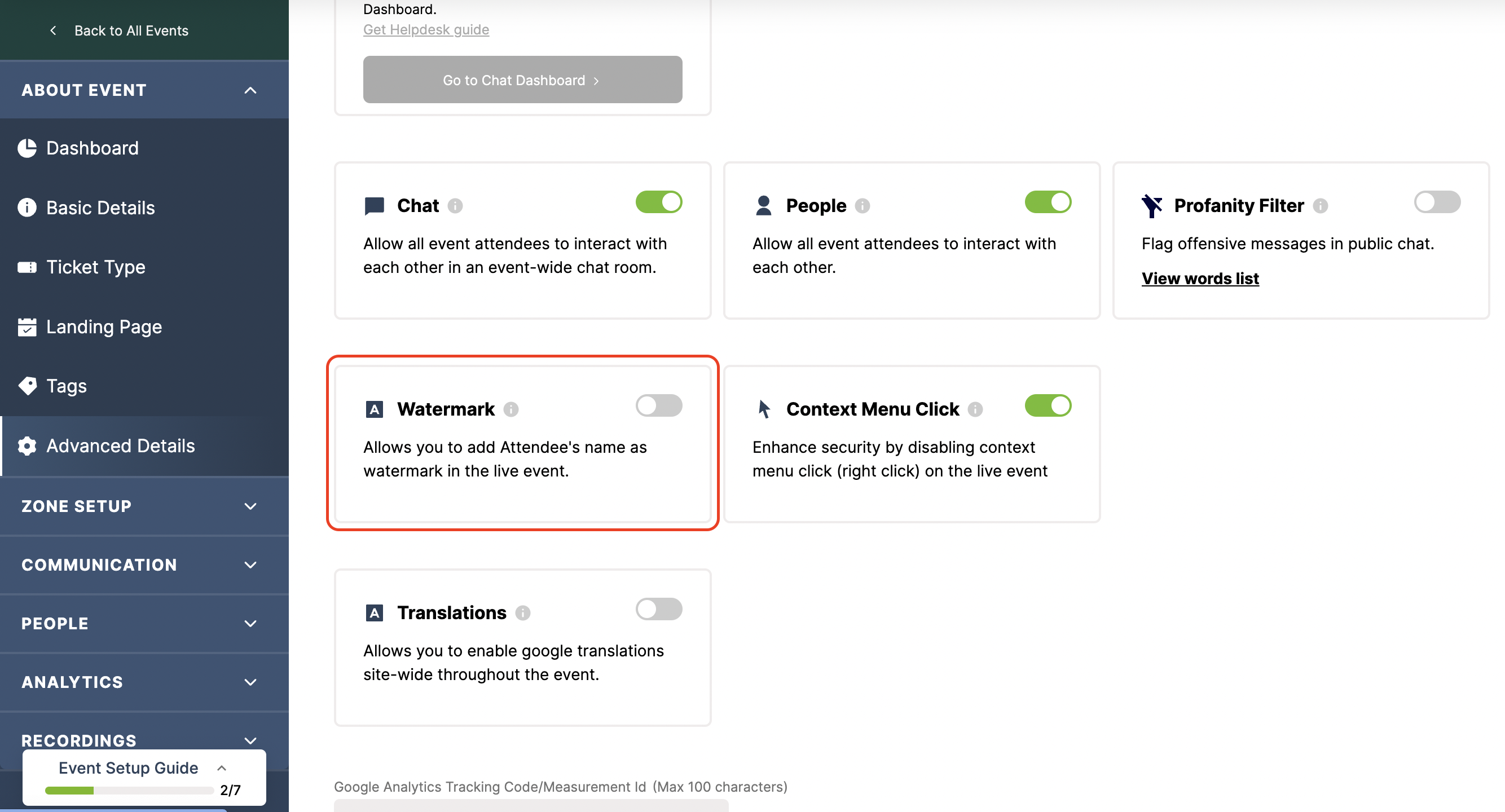Click the Go to Chat Dashboard button
Viewport: 1505px width, 812px height.
522,80
